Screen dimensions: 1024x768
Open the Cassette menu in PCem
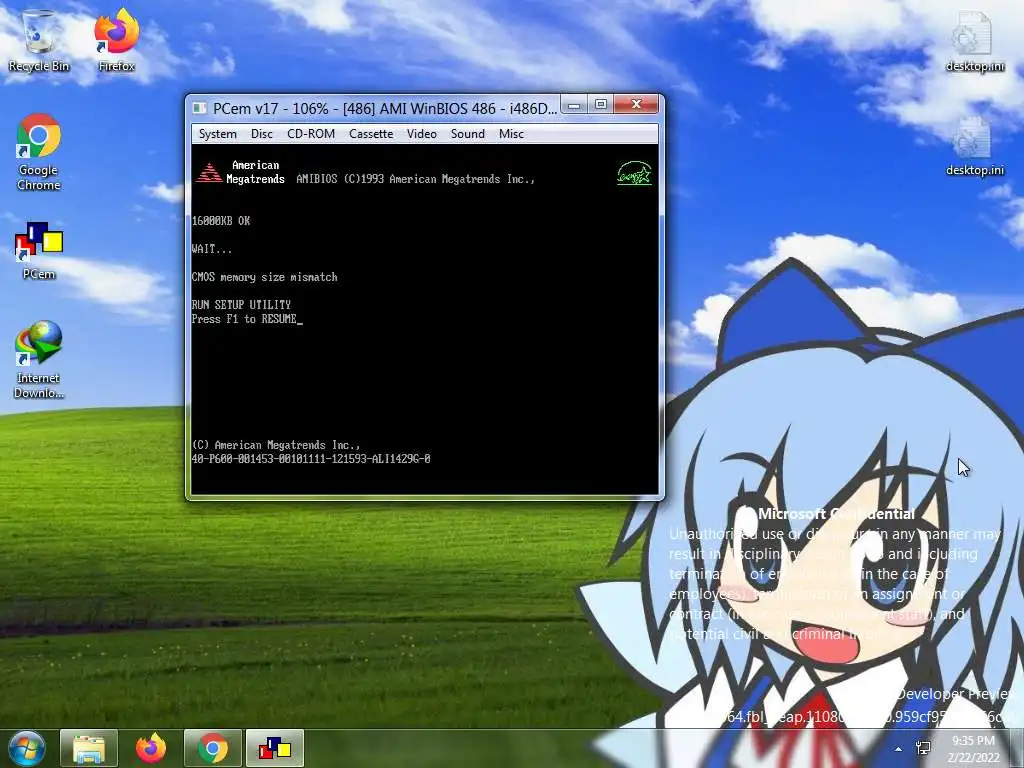coord(371,134)
